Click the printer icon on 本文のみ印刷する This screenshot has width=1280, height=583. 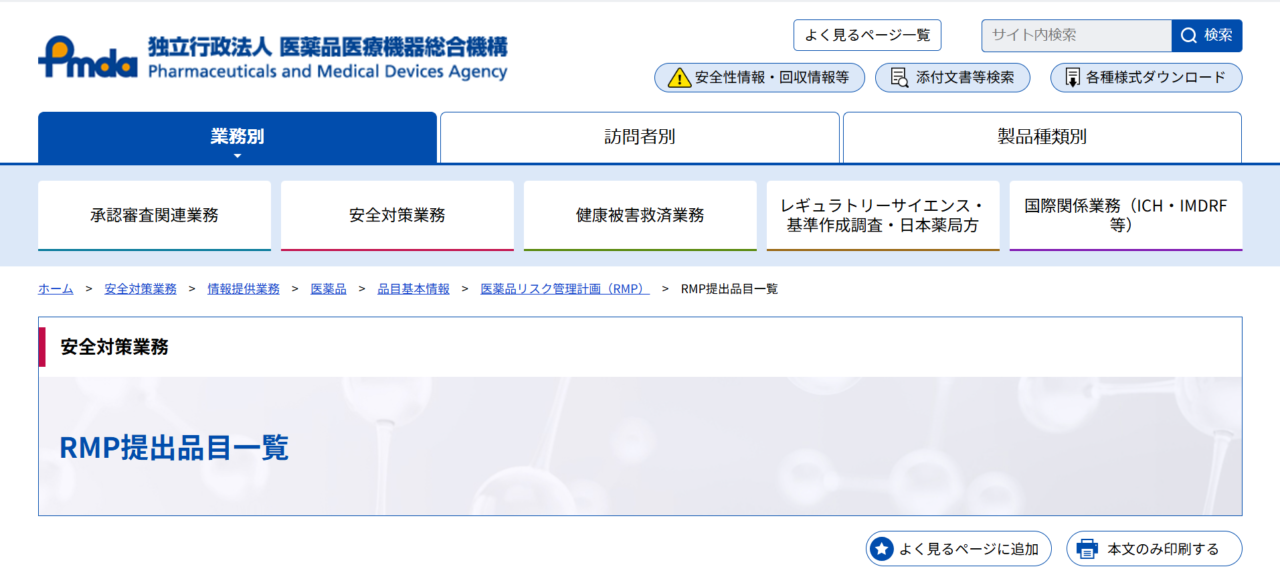click(1087, 548)
